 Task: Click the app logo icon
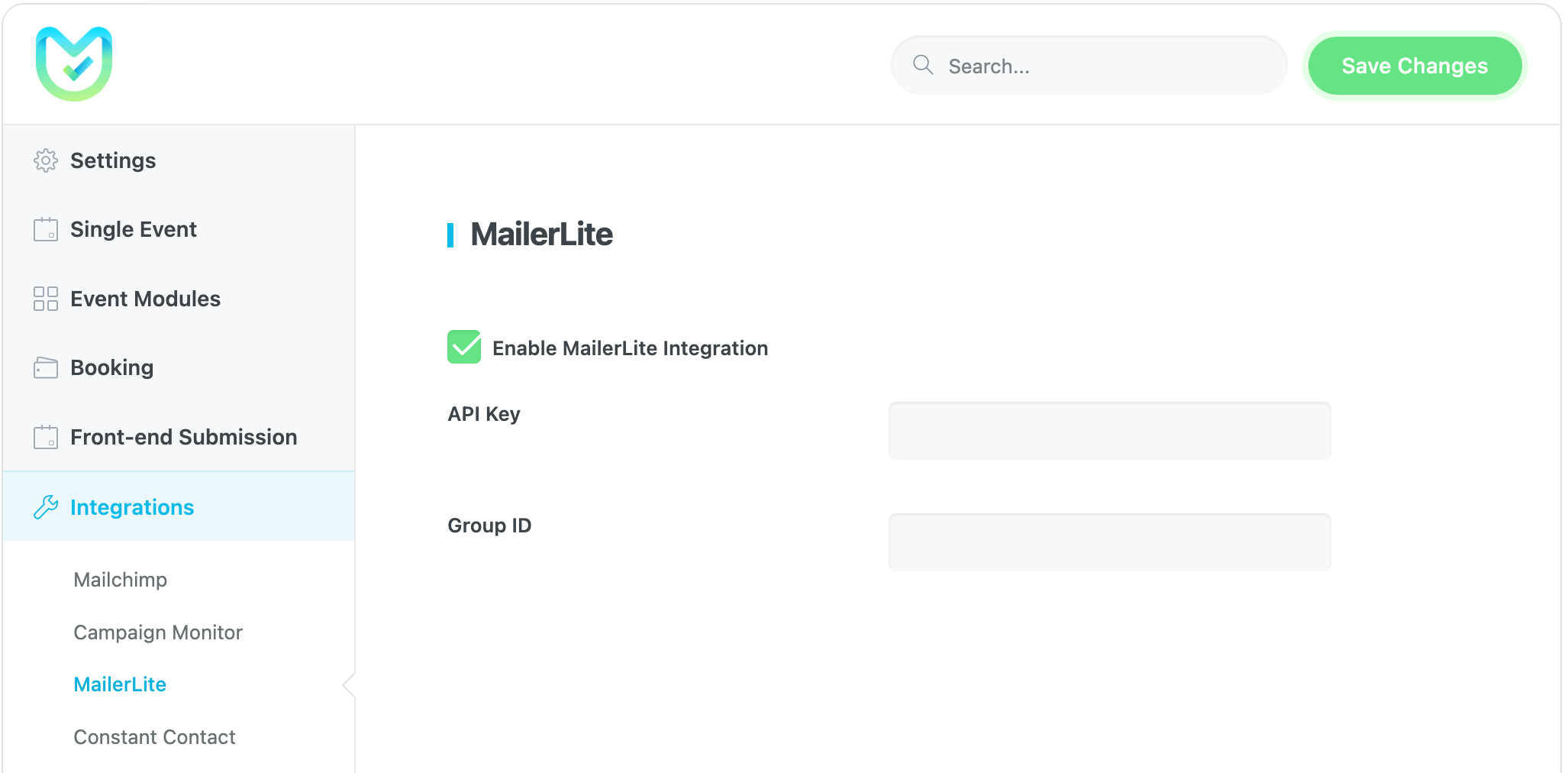coord(74,64)
